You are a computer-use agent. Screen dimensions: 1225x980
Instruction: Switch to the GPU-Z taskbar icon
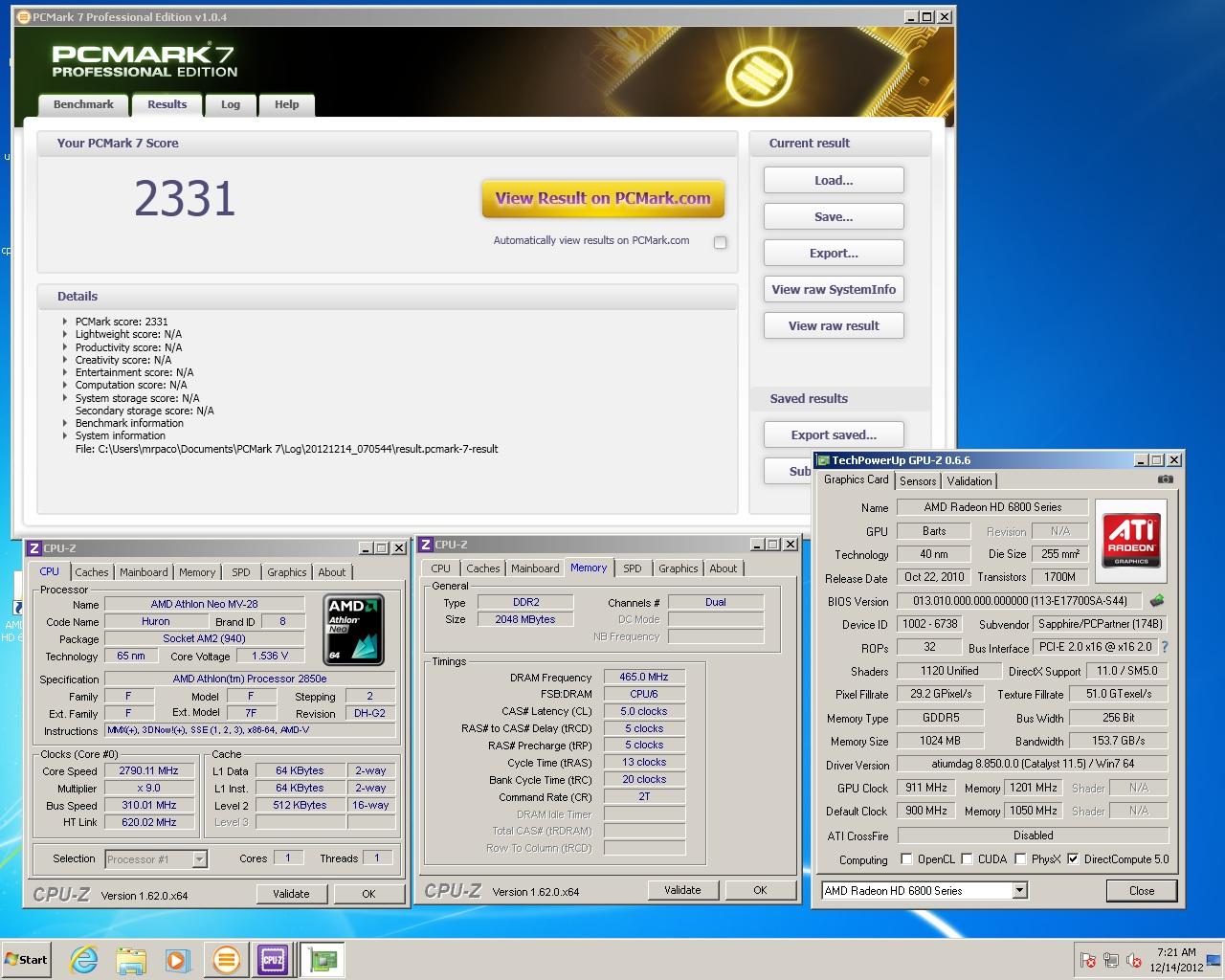point(322,959)
